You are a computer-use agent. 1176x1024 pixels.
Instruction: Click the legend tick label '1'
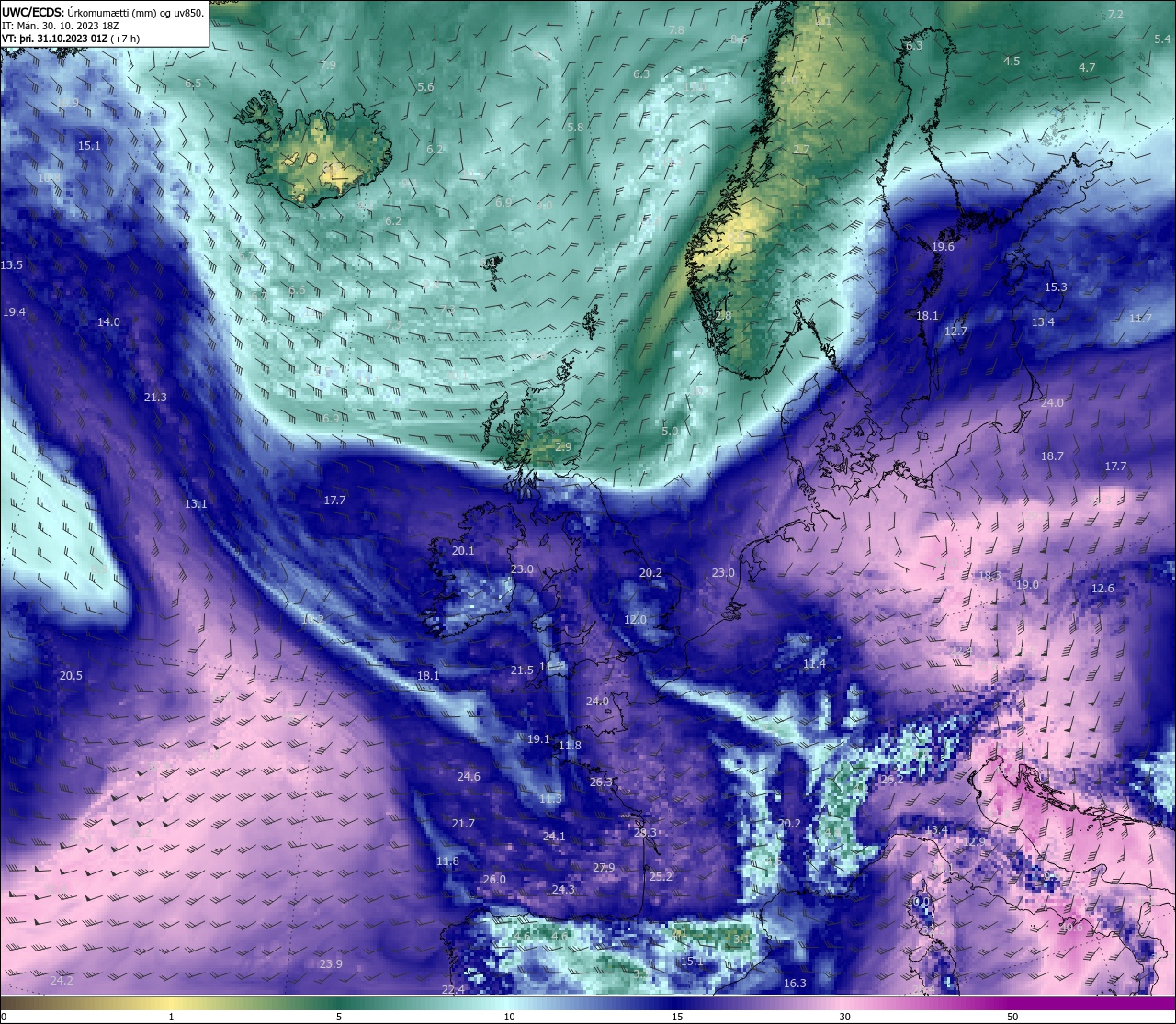click(171, 1017)
